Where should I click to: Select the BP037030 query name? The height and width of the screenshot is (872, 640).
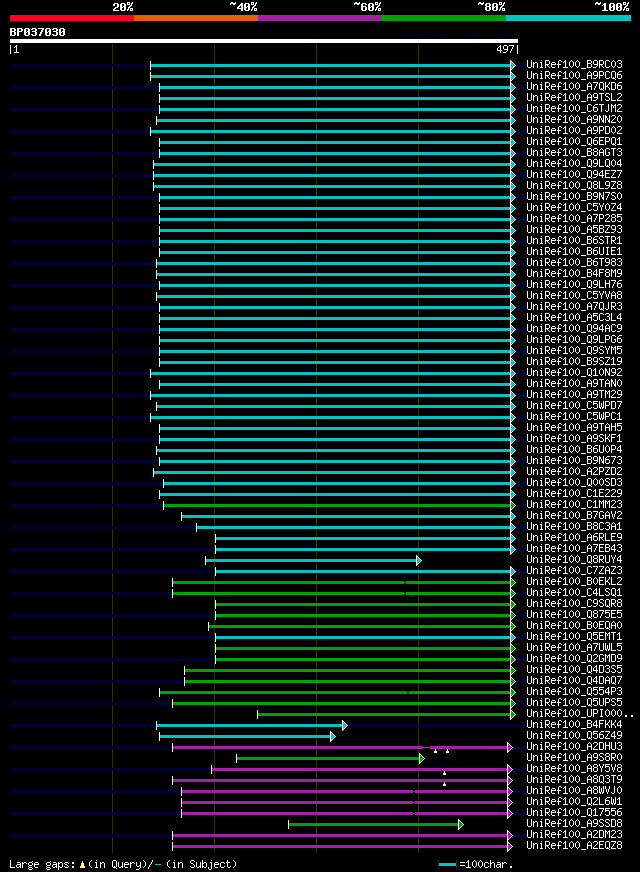tap(37, 32)
